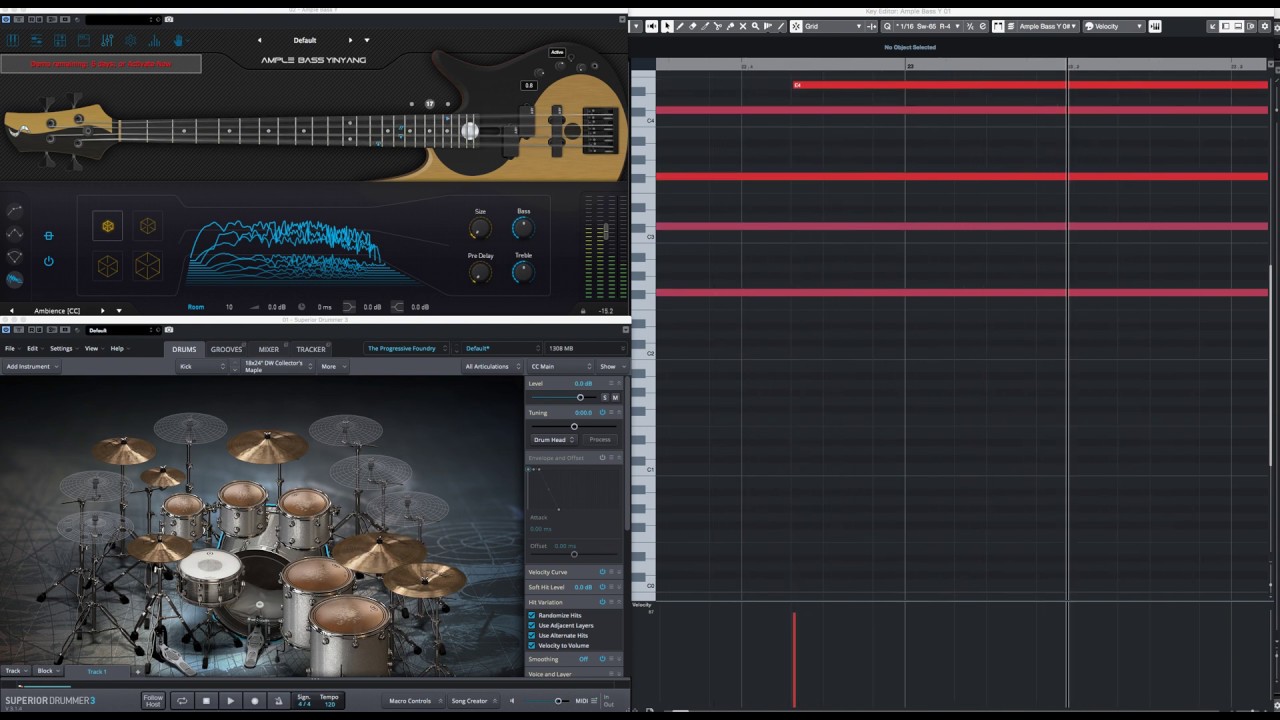This screenshot has width=1280, height=720.
Task: Adjust the Treble knob in Ample Bass reverb
Action: click(523, 273)
